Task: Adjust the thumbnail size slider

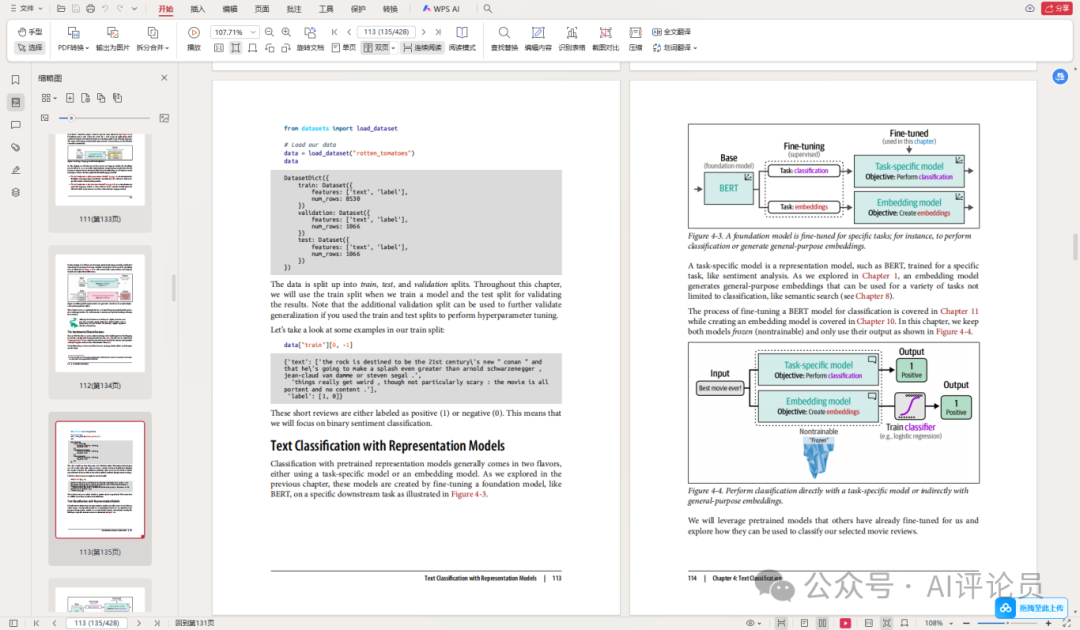Action: click(x=103, y=118)
